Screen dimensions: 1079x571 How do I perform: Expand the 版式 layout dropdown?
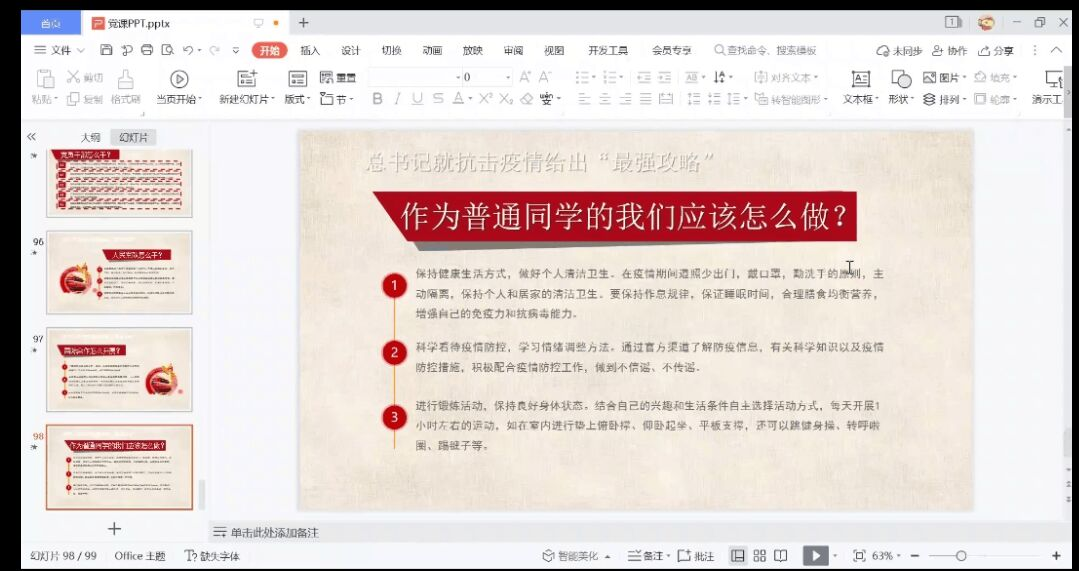297,99
